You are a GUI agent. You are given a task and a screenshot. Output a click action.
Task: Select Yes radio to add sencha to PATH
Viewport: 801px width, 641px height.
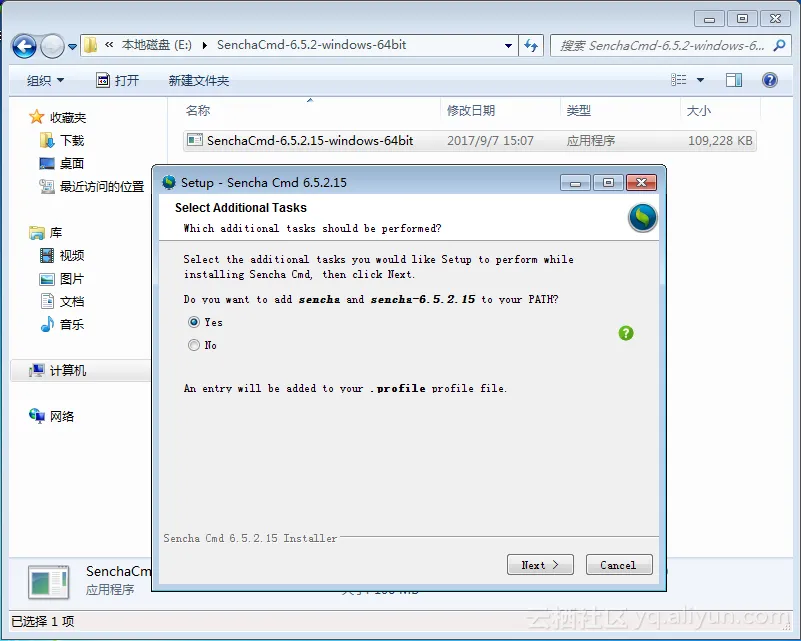pos(194,322)
